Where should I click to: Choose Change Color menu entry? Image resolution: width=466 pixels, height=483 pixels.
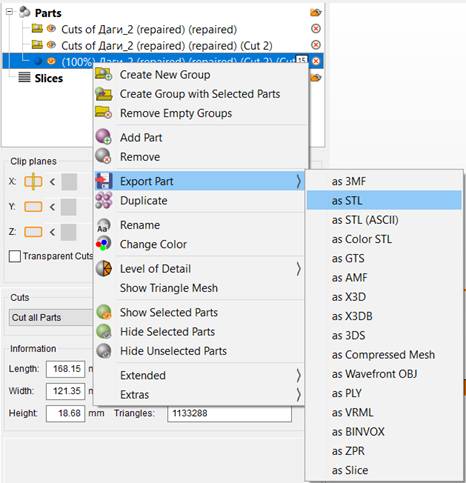click(200, 244)
